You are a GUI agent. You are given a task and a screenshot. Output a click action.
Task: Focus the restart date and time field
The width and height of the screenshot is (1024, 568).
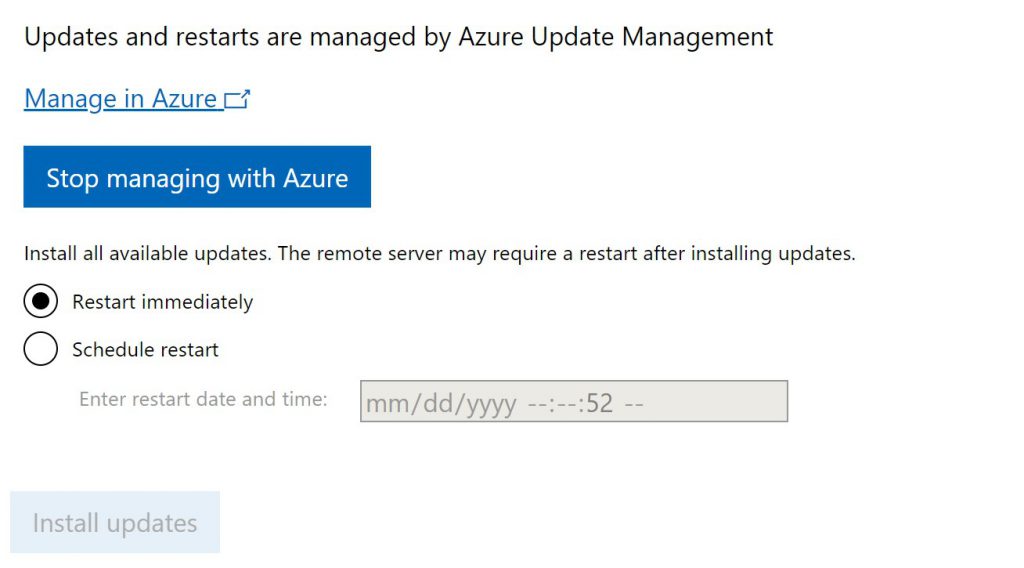[574, 401]
